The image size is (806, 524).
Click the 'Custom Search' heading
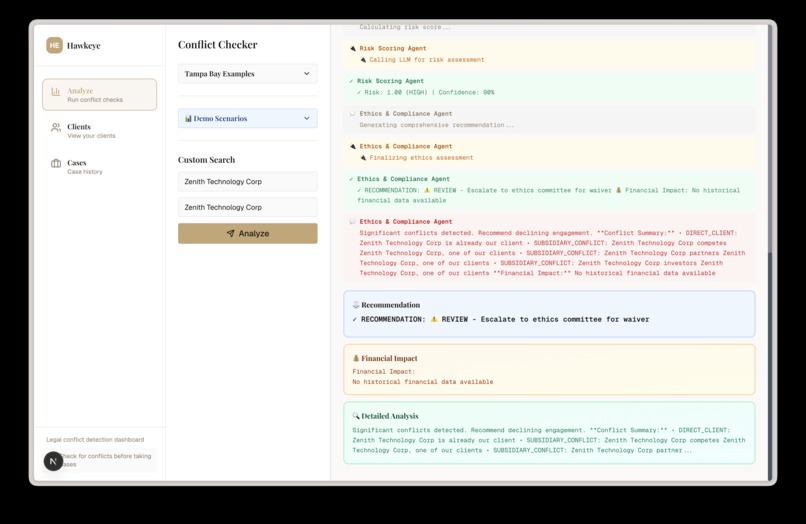(x=207, y=160)
